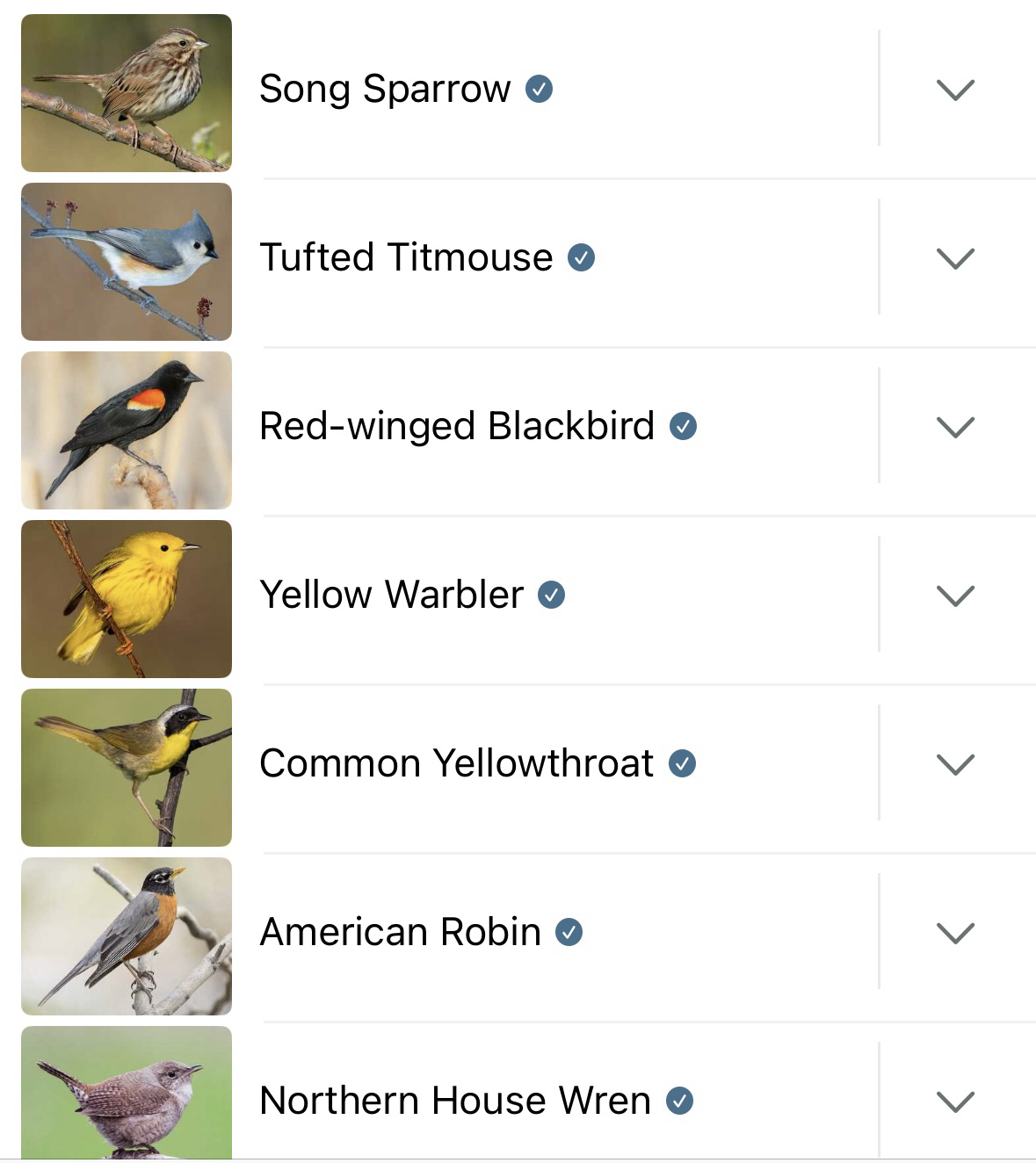Screen dimensions: 1036x1163
Task: Click the verified checkmark next to American Robin
Action: (x=569, y=932)
